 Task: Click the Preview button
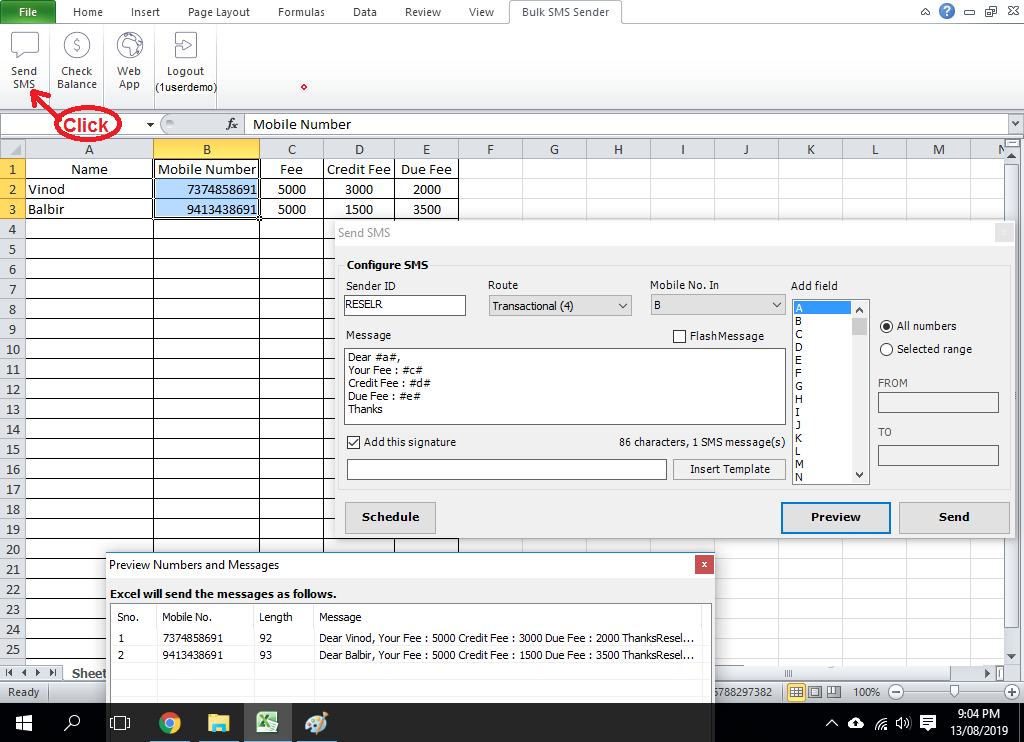(x=836, y=517)
